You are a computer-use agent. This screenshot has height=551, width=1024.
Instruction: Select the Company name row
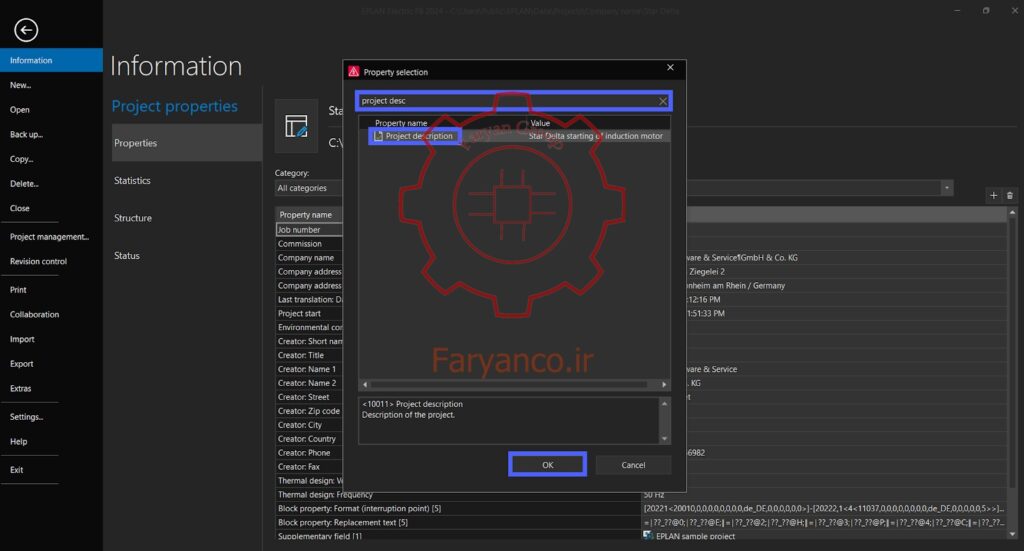click(x=309, y=258)
